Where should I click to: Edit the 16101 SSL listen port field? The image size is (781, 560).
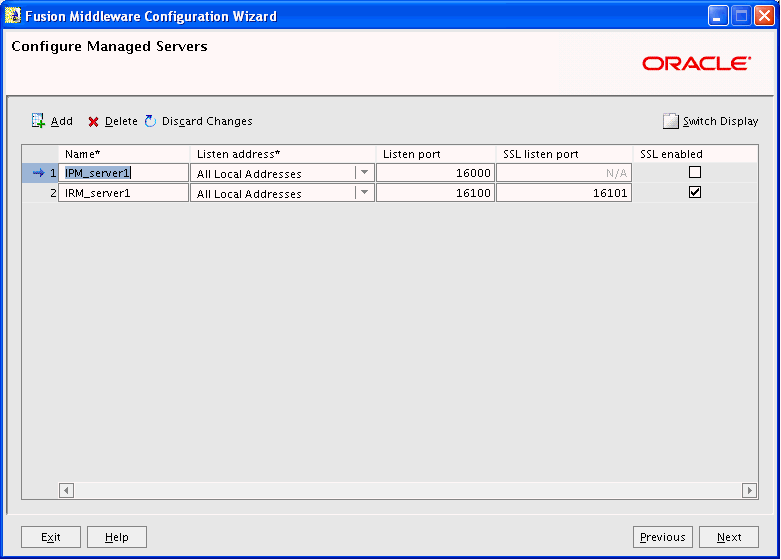[564, 193]
